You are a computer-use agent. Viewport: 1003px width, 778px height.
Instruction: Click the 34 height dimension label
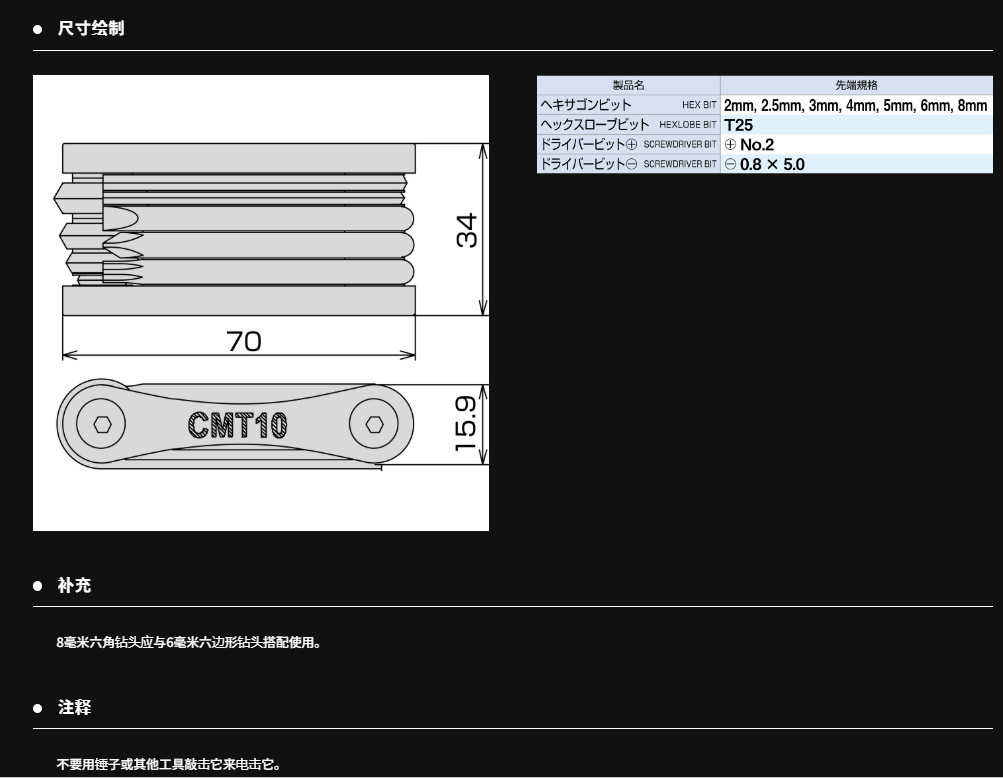466,230
